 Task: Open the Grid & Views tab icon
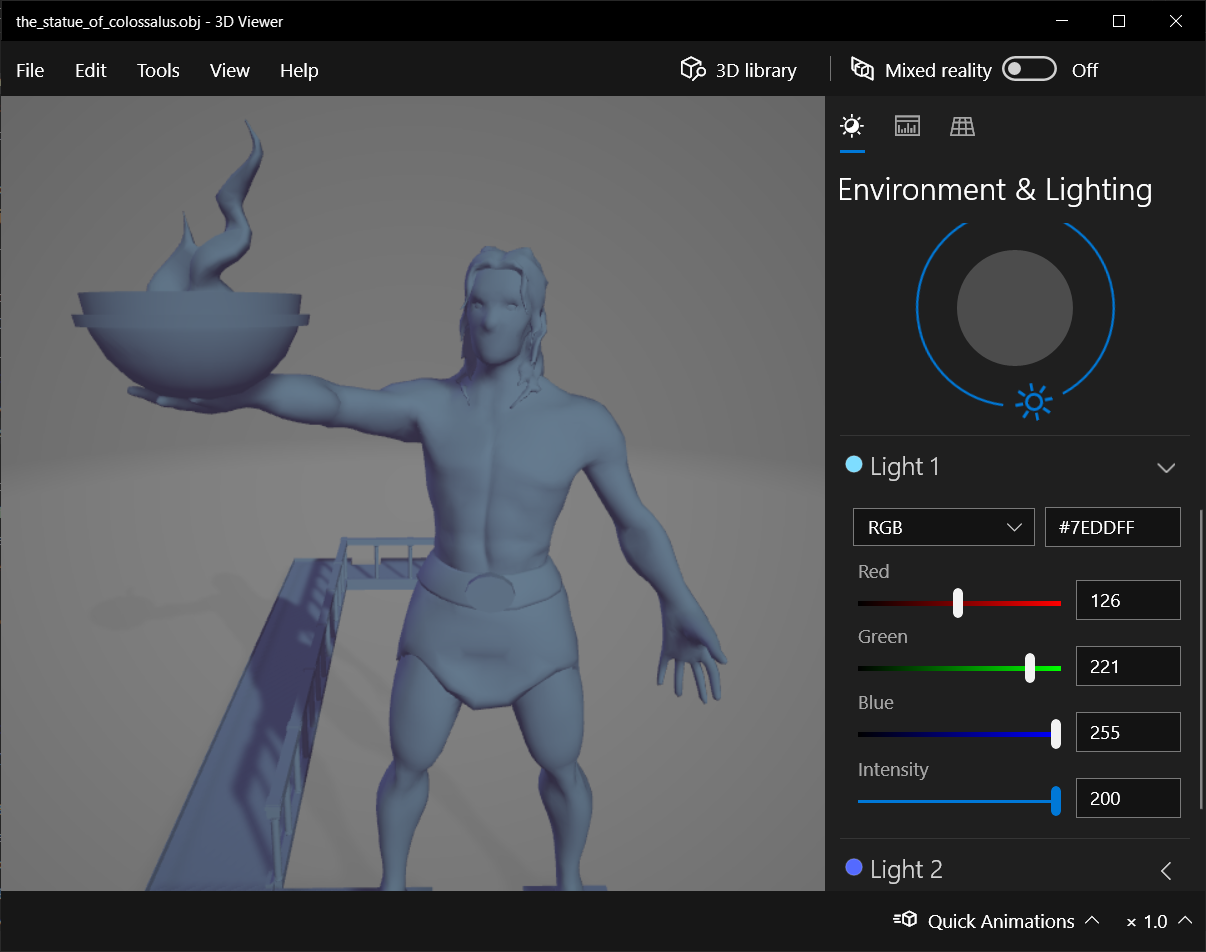click(962, 126)
